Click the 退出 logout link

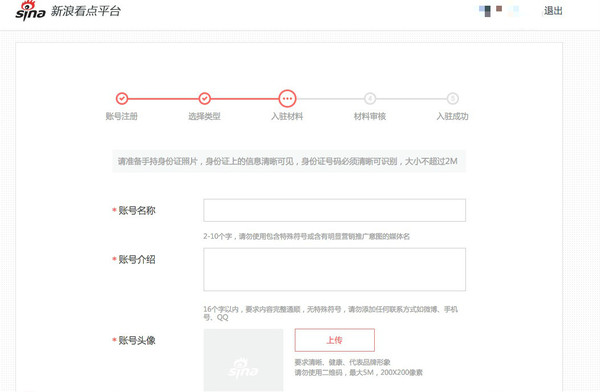pyautogui.click(x=553, y=11)
